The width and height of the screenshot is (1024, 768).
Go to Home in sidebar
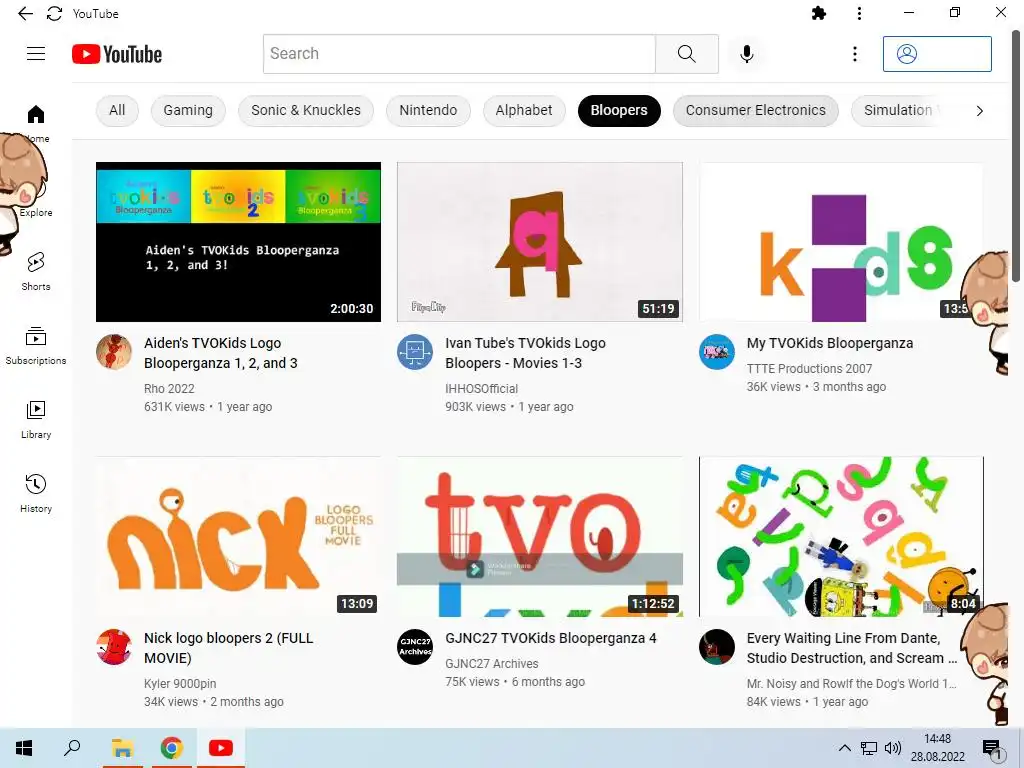point(36,123)
